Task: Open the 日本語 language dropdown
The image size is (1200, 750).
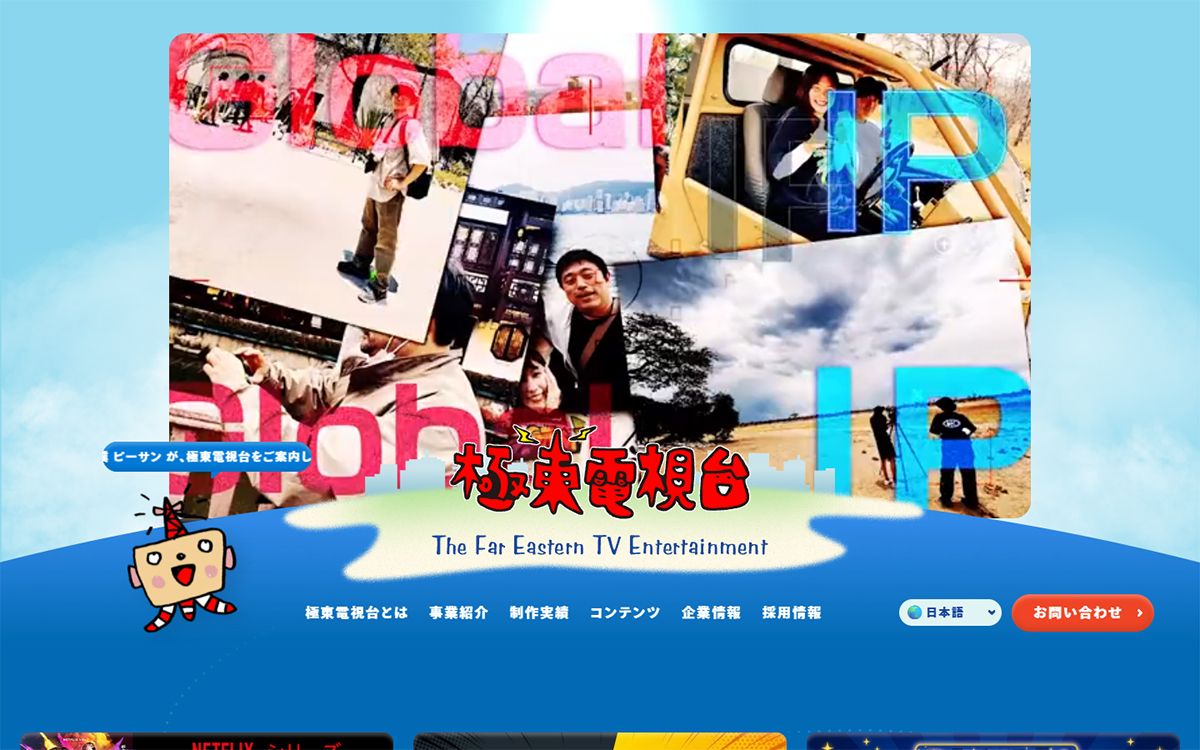Action: pos(950,612)
